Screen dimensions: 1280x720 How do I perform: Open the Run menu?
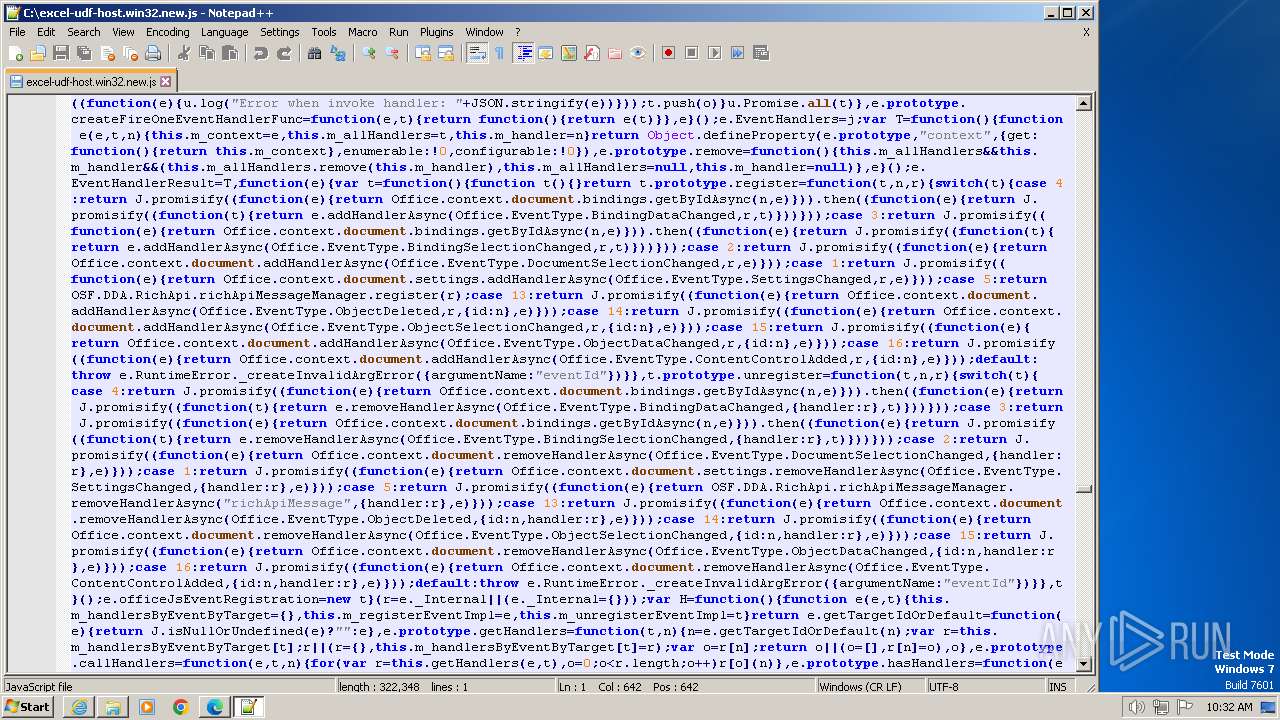(398, 32)
